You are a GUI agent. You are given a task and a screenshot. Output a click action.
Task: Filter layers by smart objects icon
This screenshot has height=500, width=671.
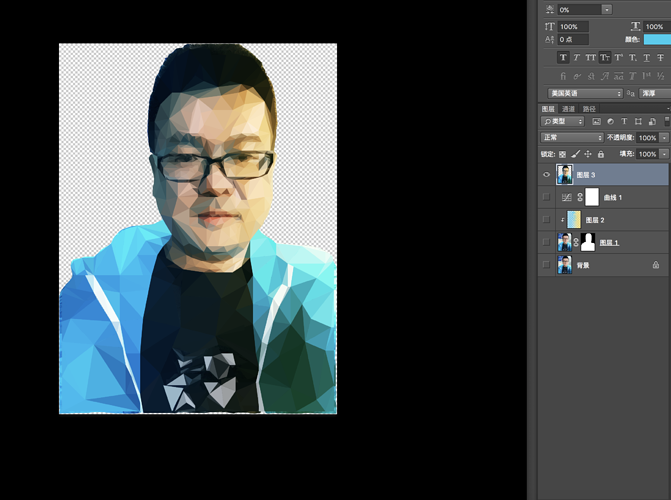coord(652,122)
